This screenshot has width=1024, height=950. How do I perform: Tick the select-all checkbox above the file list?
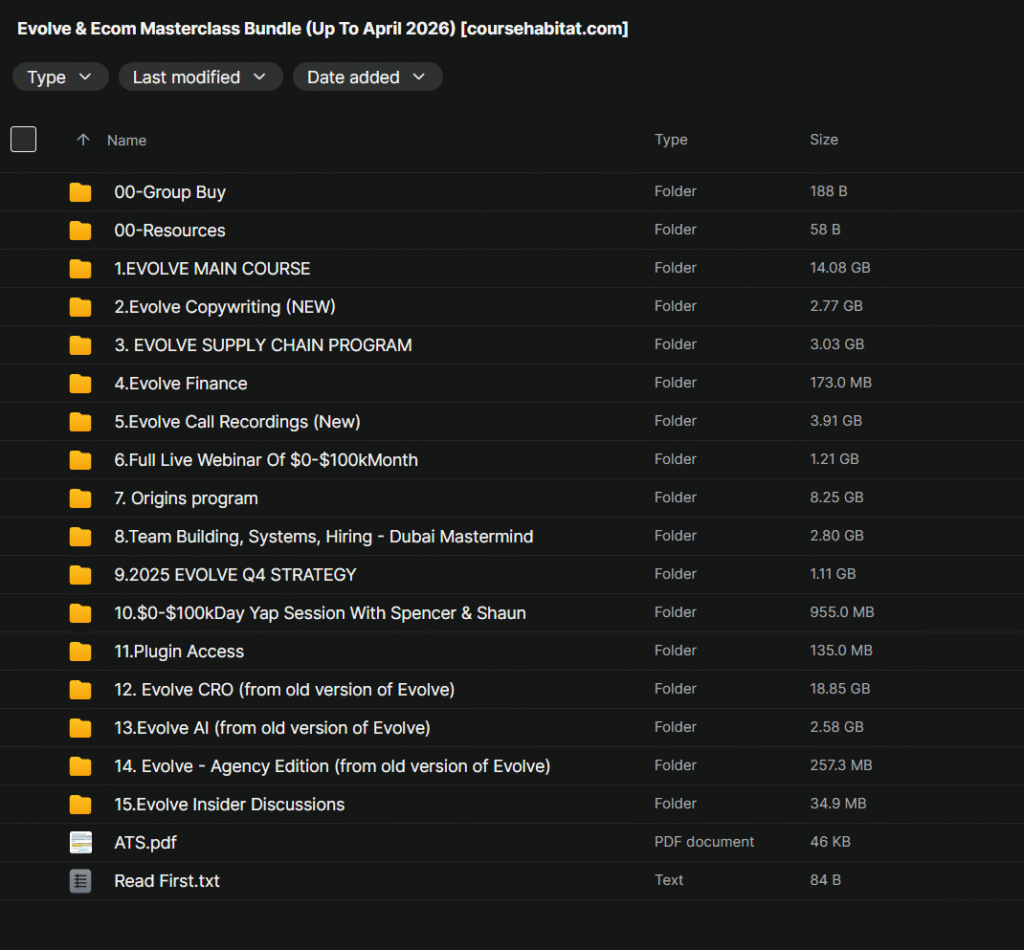(x=23, y=139)
